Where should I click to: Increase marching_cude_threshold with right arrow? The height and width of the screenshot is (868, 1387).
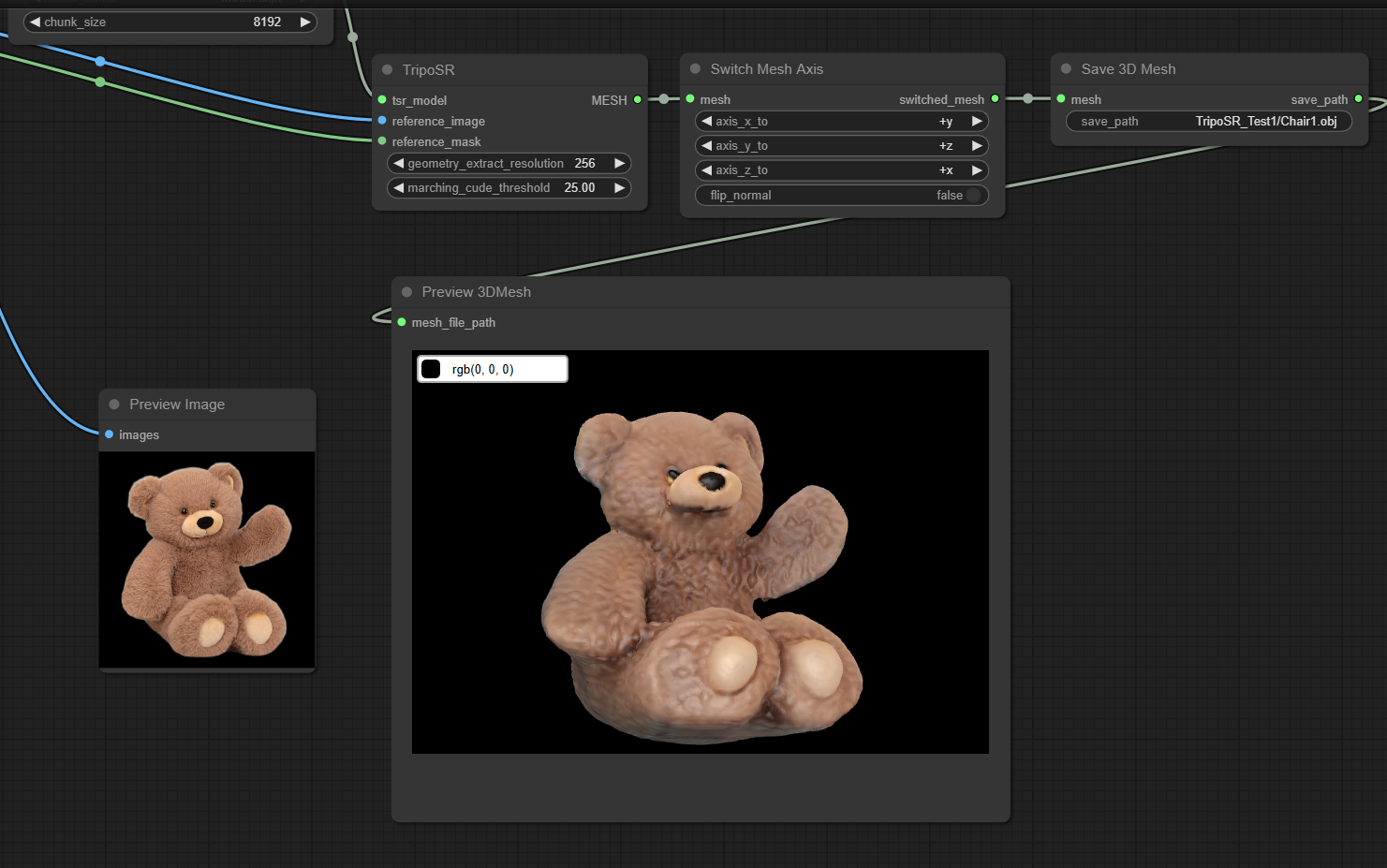619,188
